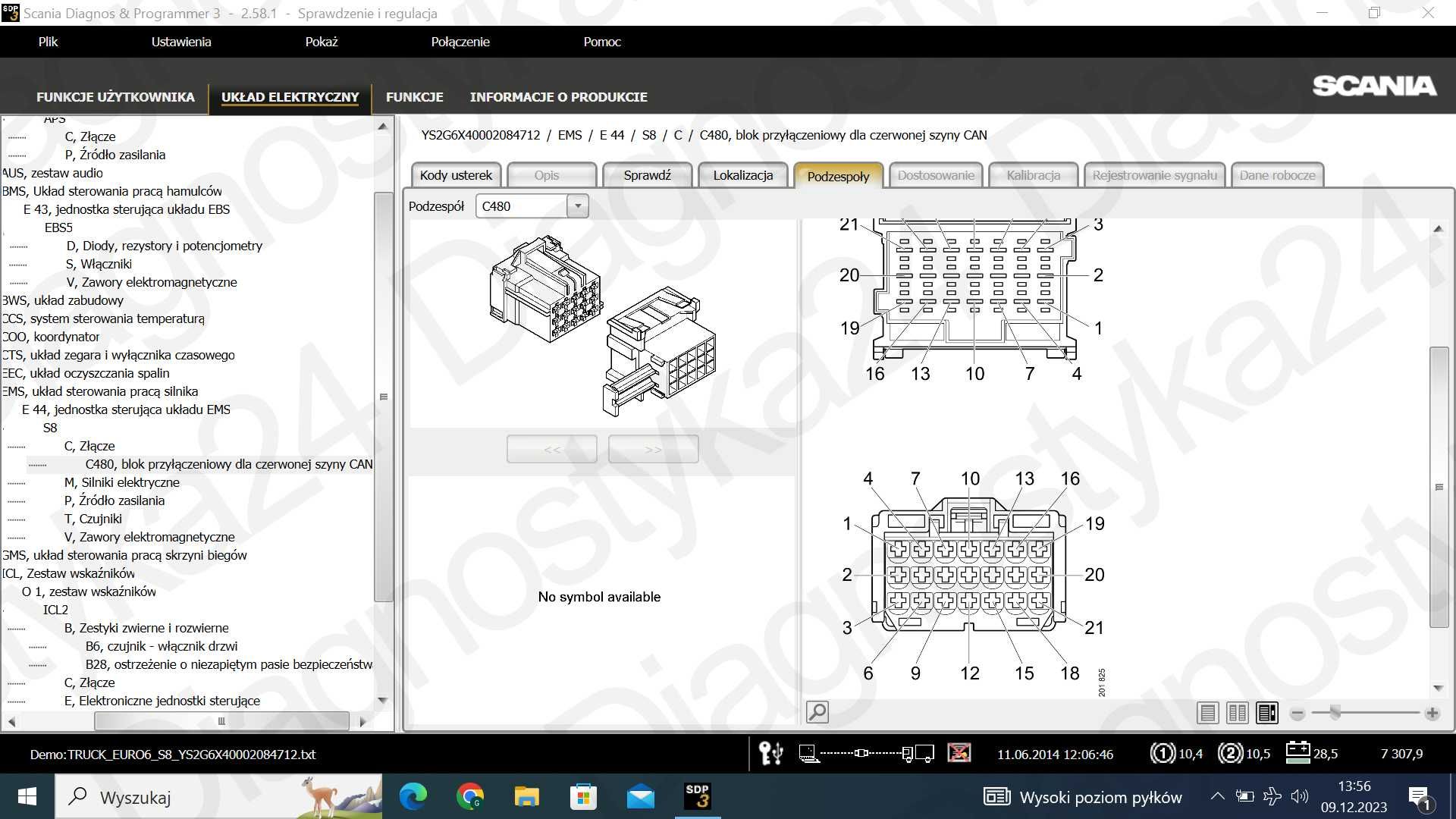The height and width of the screenshot is (819, 1456).
Task: Select C480 CAN junction block tree item
Action: [x=229, y=464]
